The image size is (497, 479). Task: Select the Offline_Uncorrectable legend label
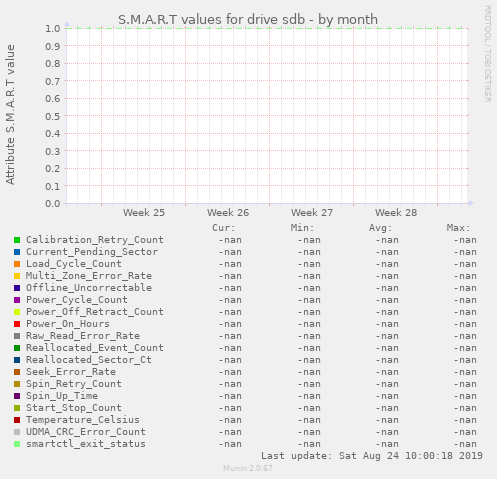click(x=89, y=288)
